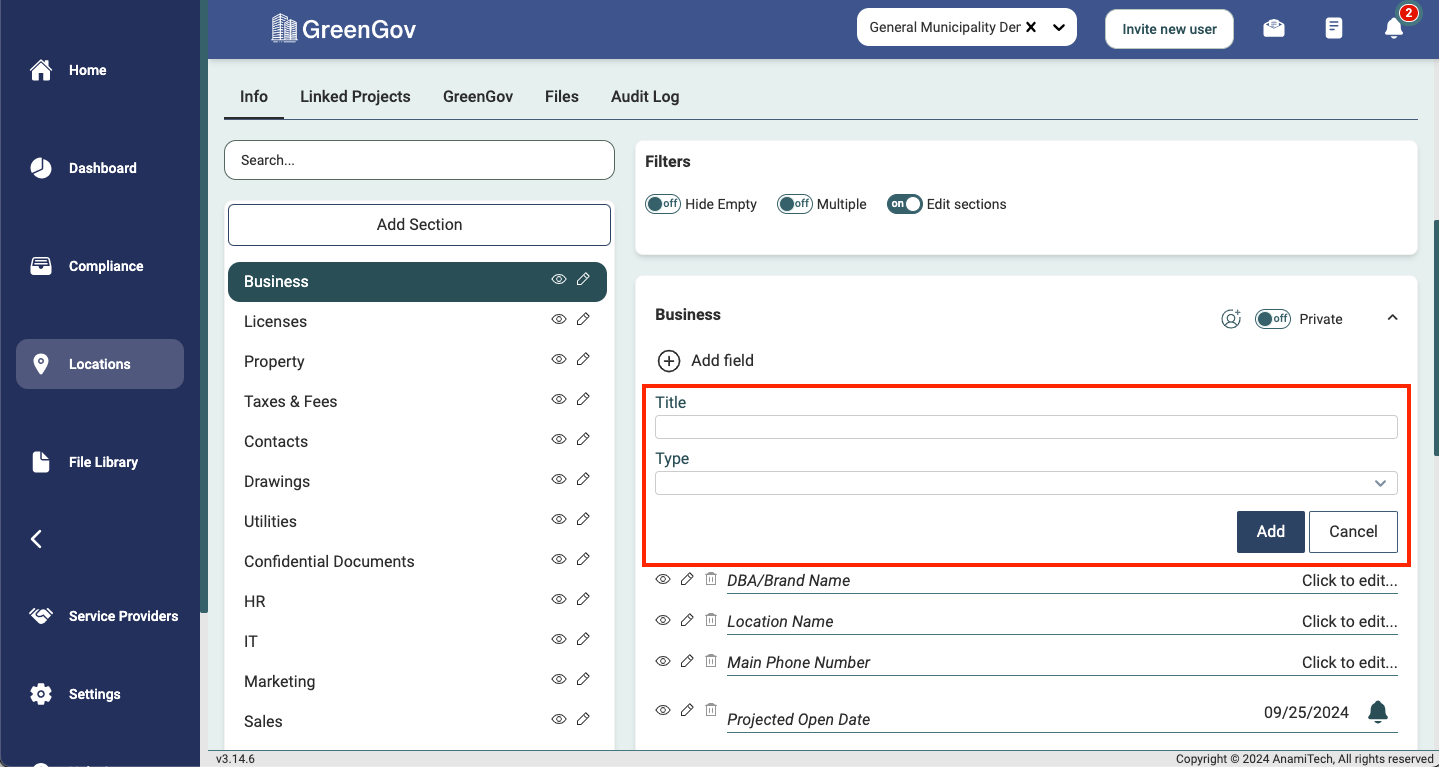Toggle visibility eye for Property section
Screen dimensions: 1439x767
click(559, 360)
